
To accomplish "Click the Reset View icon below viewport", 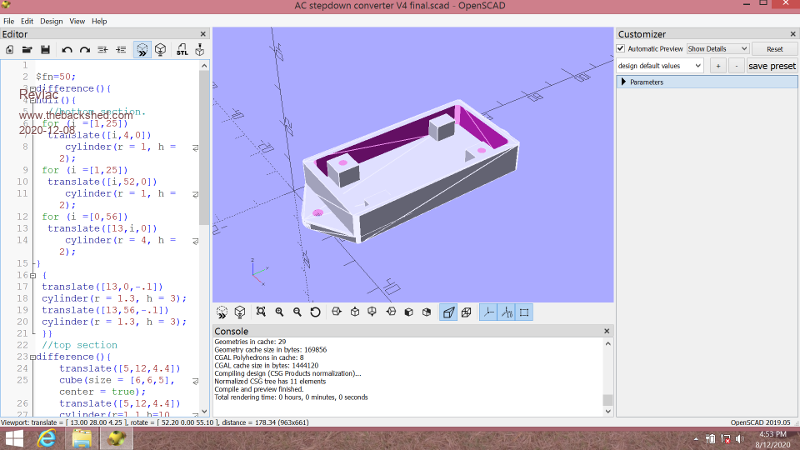I will pyautogui.click(x=316, y=312).
